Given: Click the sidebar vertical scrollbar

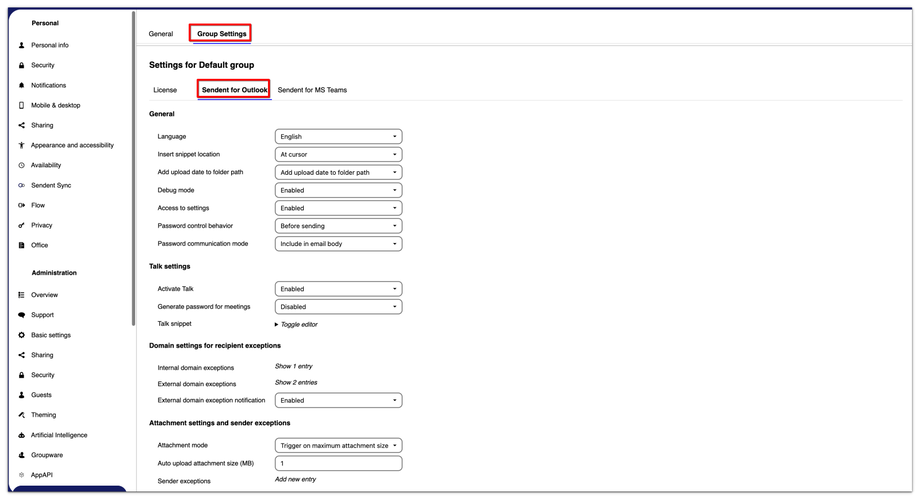Looking at the screenshot, I should [x=133, y=169].
